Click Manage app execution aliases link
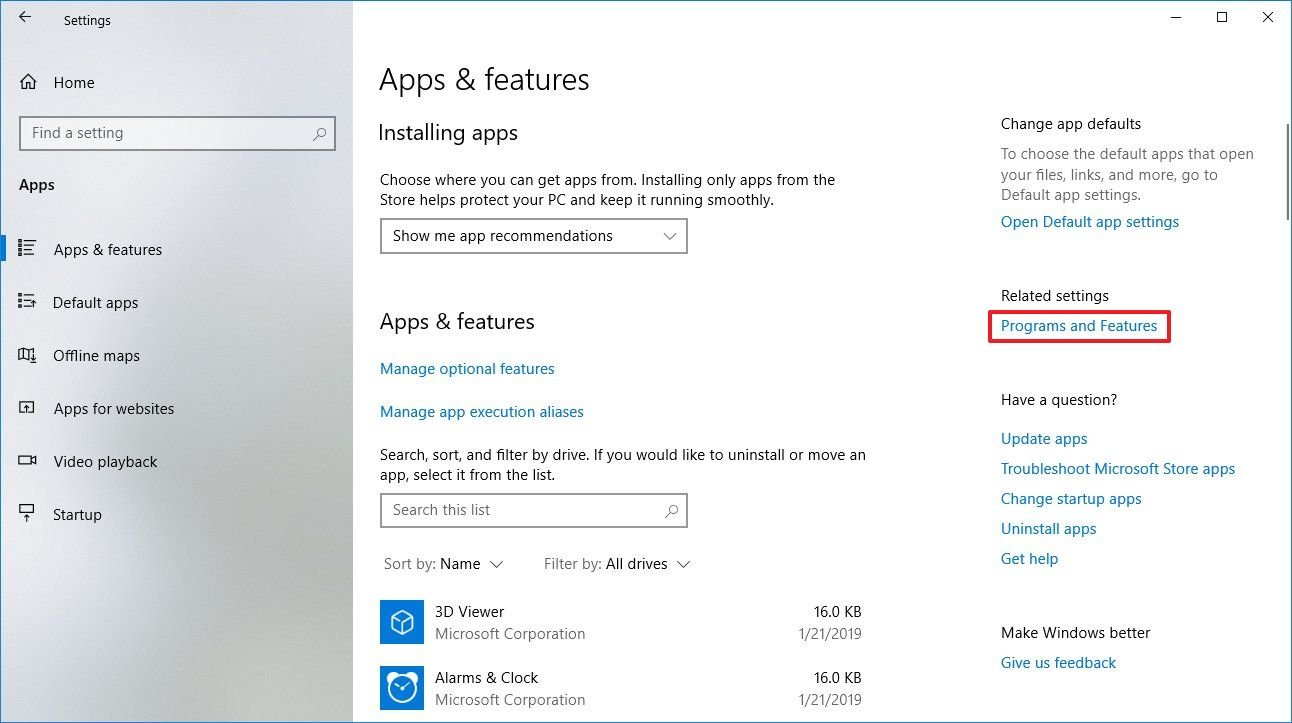The width and height of the screenshot is (1292, 723). click(x=481, y=412)
